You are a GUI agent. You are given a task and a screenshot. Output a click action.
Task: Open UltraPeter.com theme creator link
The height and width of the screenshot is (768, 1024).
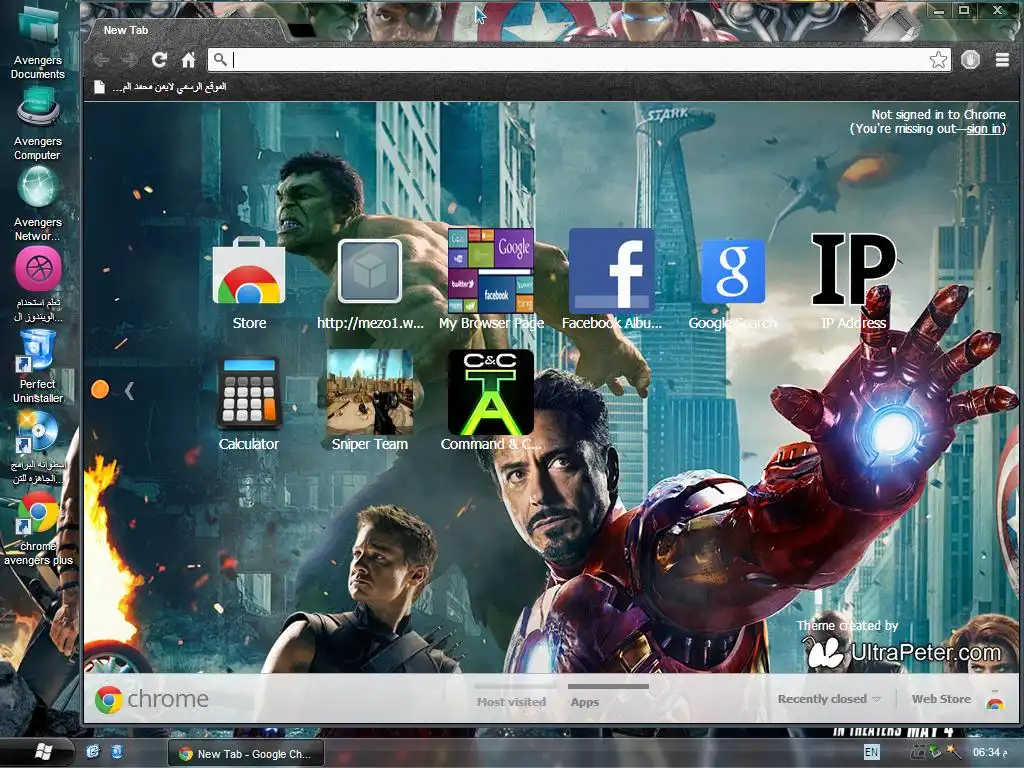point(904,652)
